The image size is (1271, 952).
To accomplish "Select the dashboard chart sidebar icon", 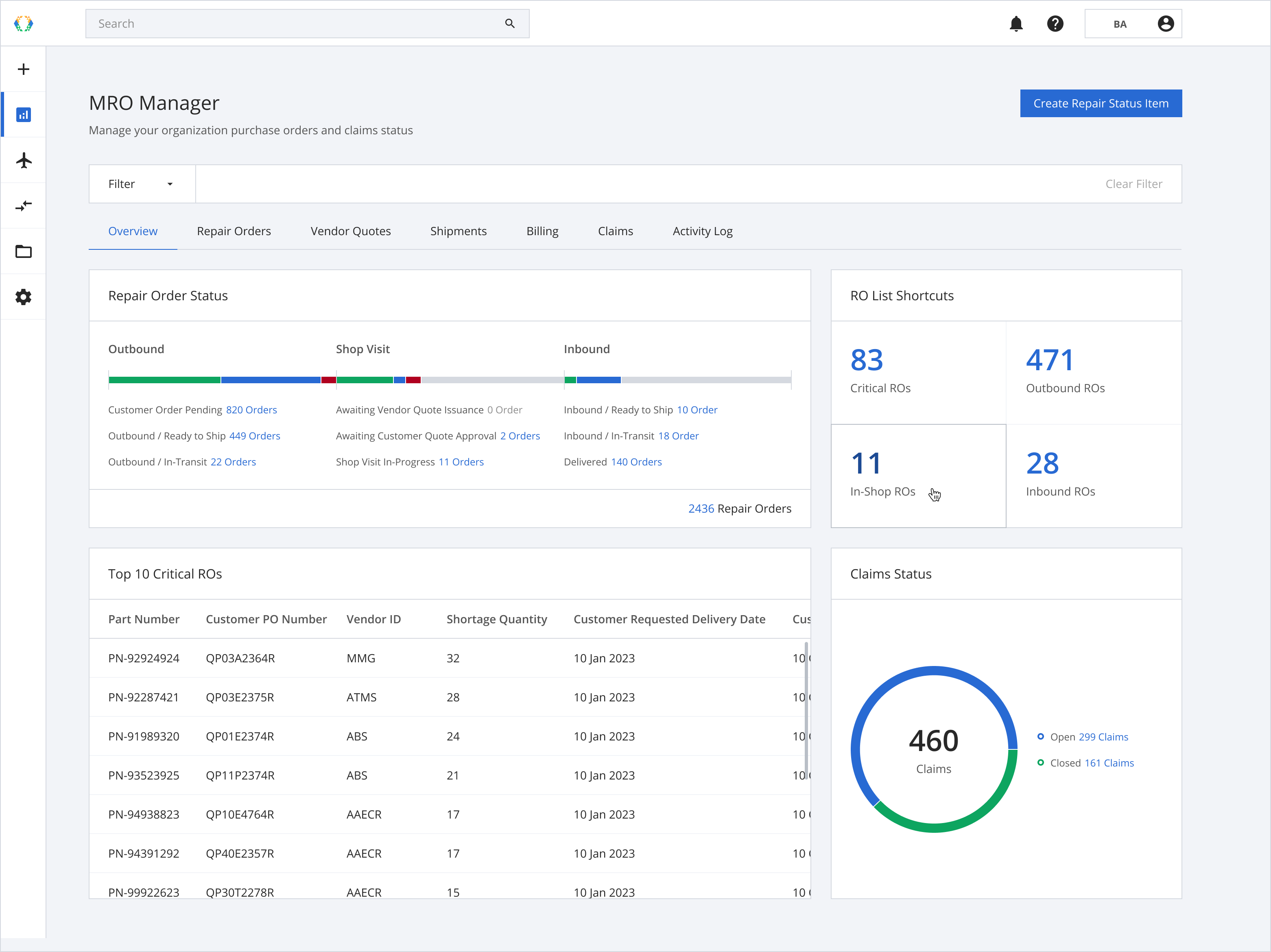I will 24,115.
